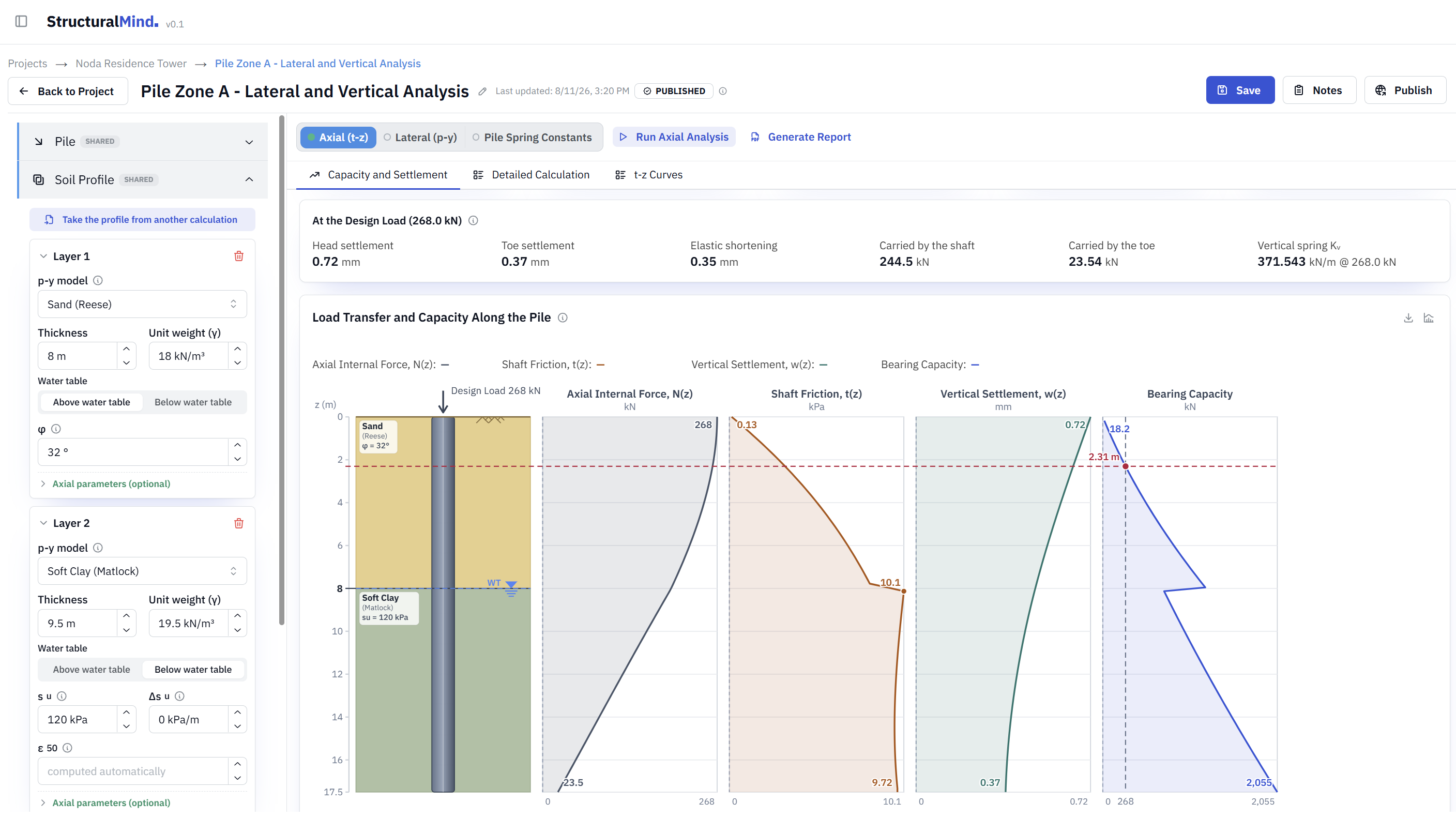Screen dimensions: 1456x818
Task: Open chart view options icon
Action: (x=1428, y=317)
